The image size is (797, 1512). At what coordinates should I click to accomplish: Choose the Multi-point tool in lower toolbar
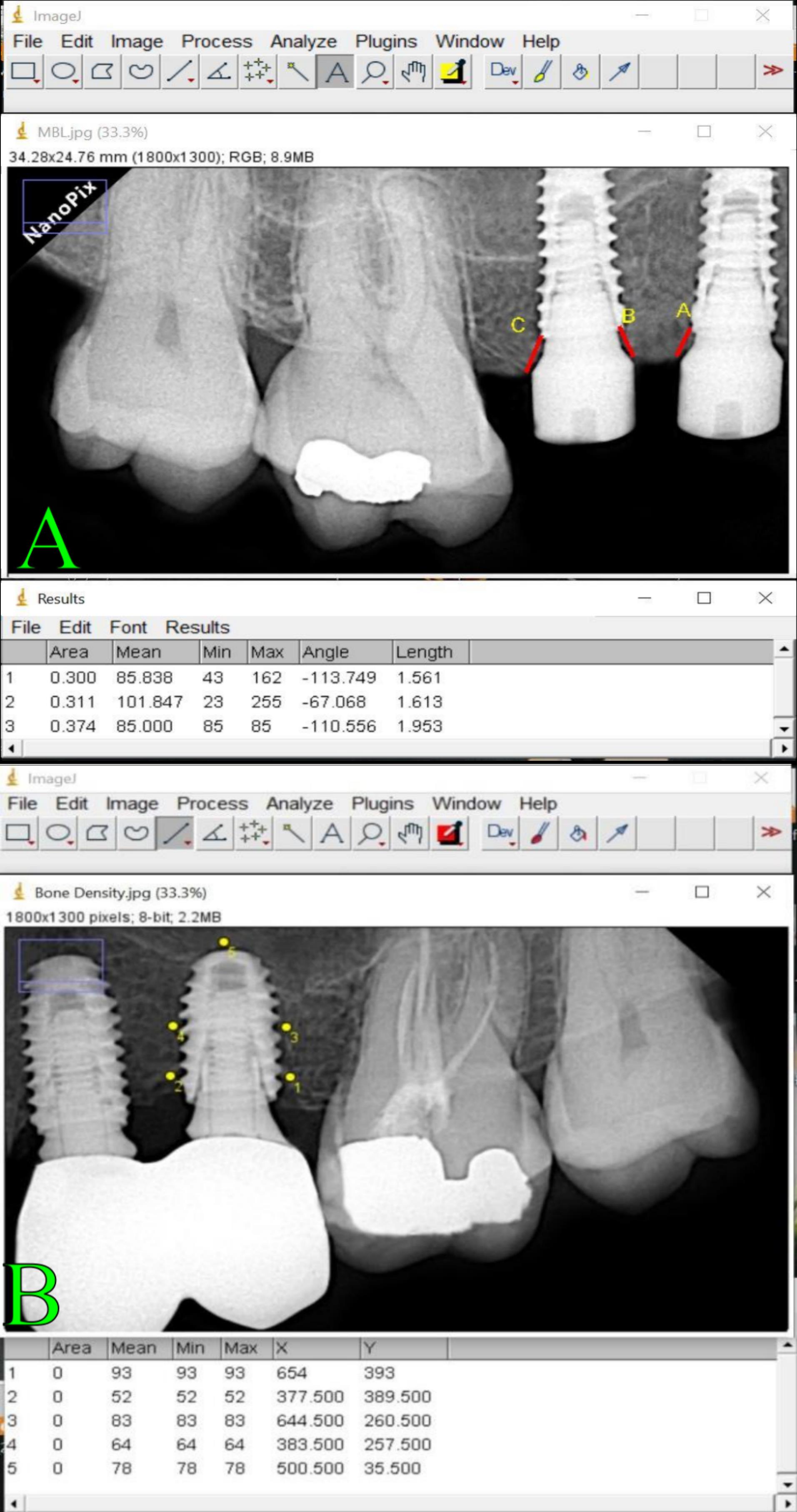click(x=254, y=833)
